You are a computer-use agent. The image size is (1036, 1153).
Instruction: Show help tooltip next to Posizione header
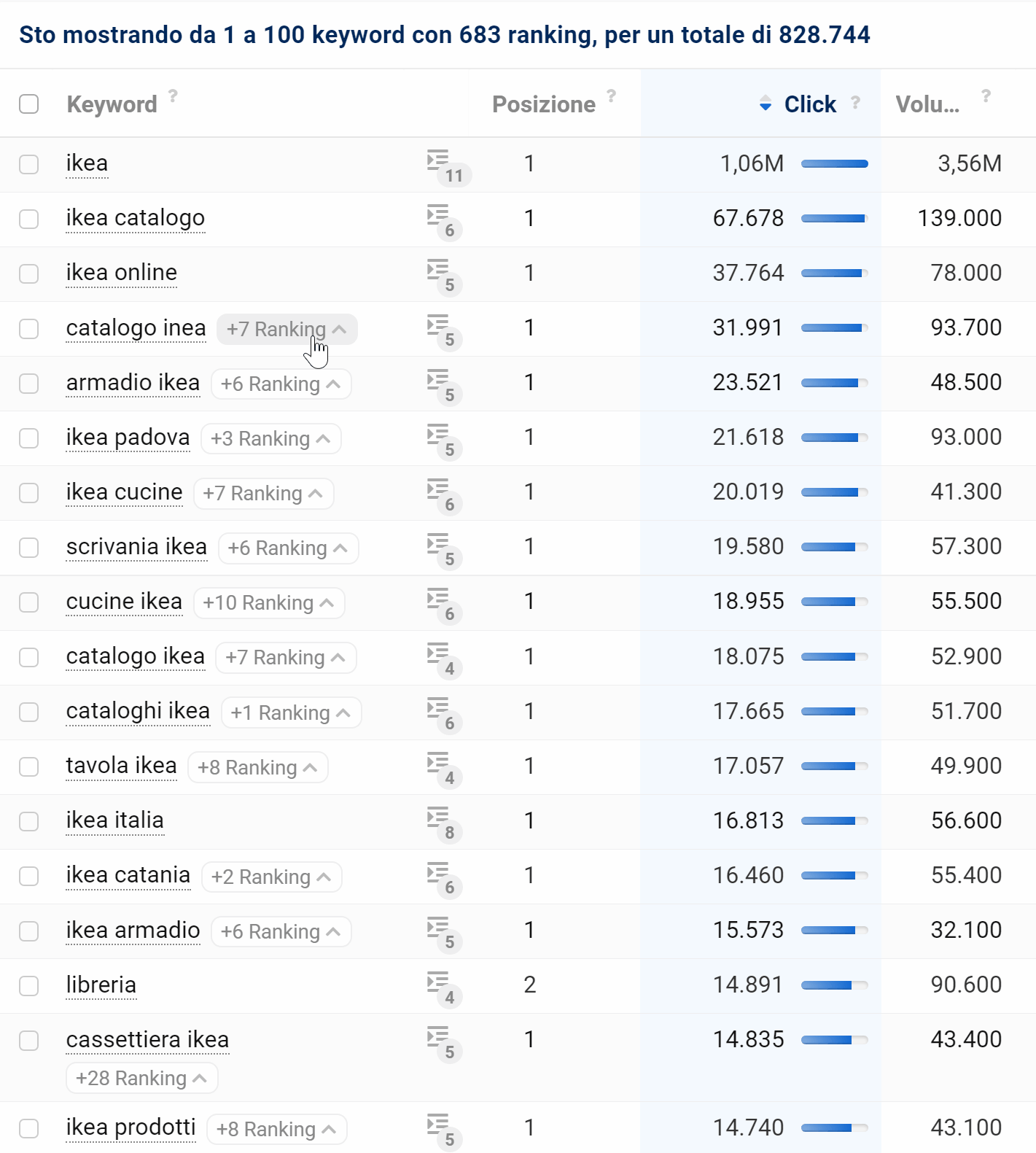(612, 96)
